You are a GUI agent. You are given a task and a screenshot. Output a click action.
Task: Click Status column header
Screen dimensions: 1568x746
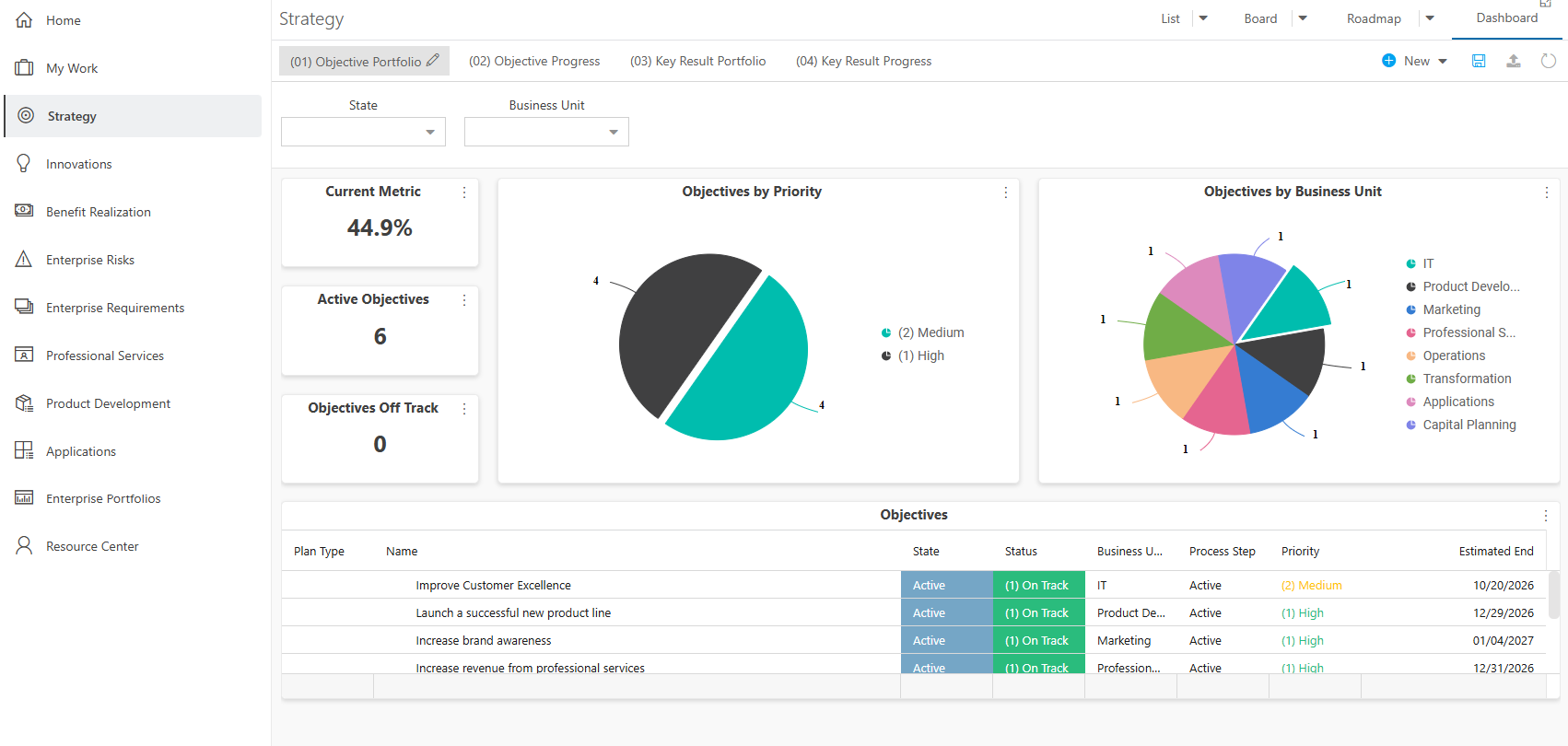pos(1021,551)
